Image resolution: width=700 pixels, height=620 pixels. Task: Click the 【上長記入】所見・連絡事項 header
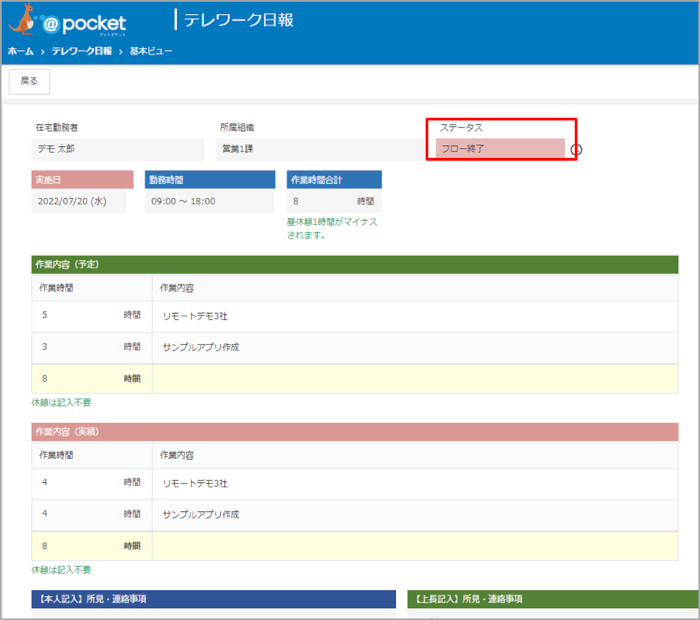tap(553, 599)
